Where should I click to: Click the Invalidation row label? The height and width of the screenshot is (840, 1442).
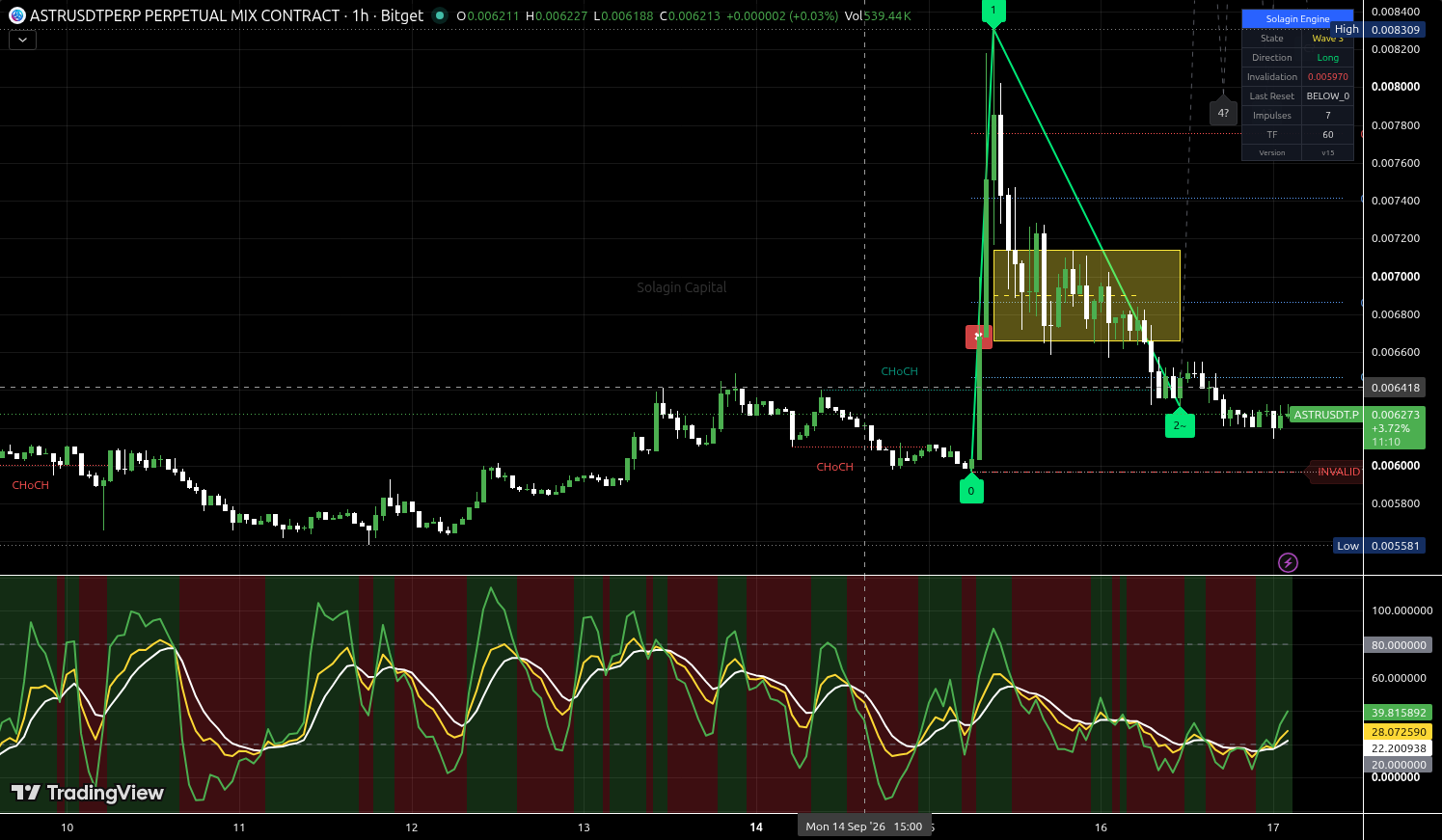(x=1272, y=77)
